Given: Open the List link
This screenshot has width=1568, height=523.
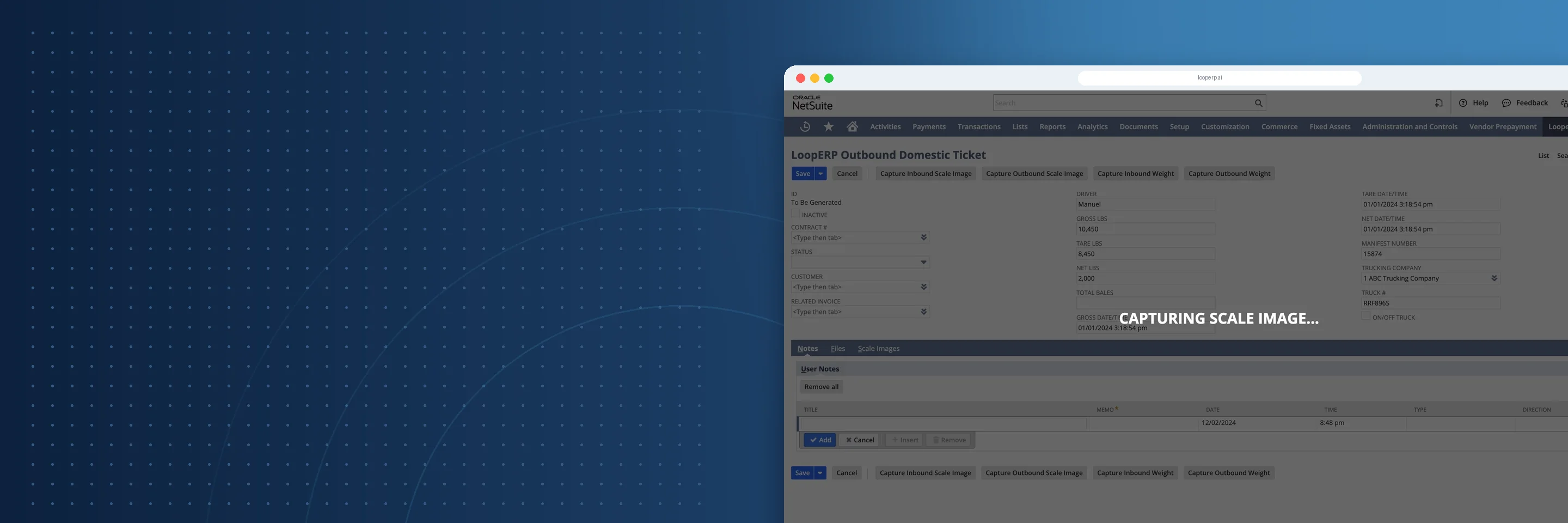Looking at the screenshot, I should coord(1543,156).
